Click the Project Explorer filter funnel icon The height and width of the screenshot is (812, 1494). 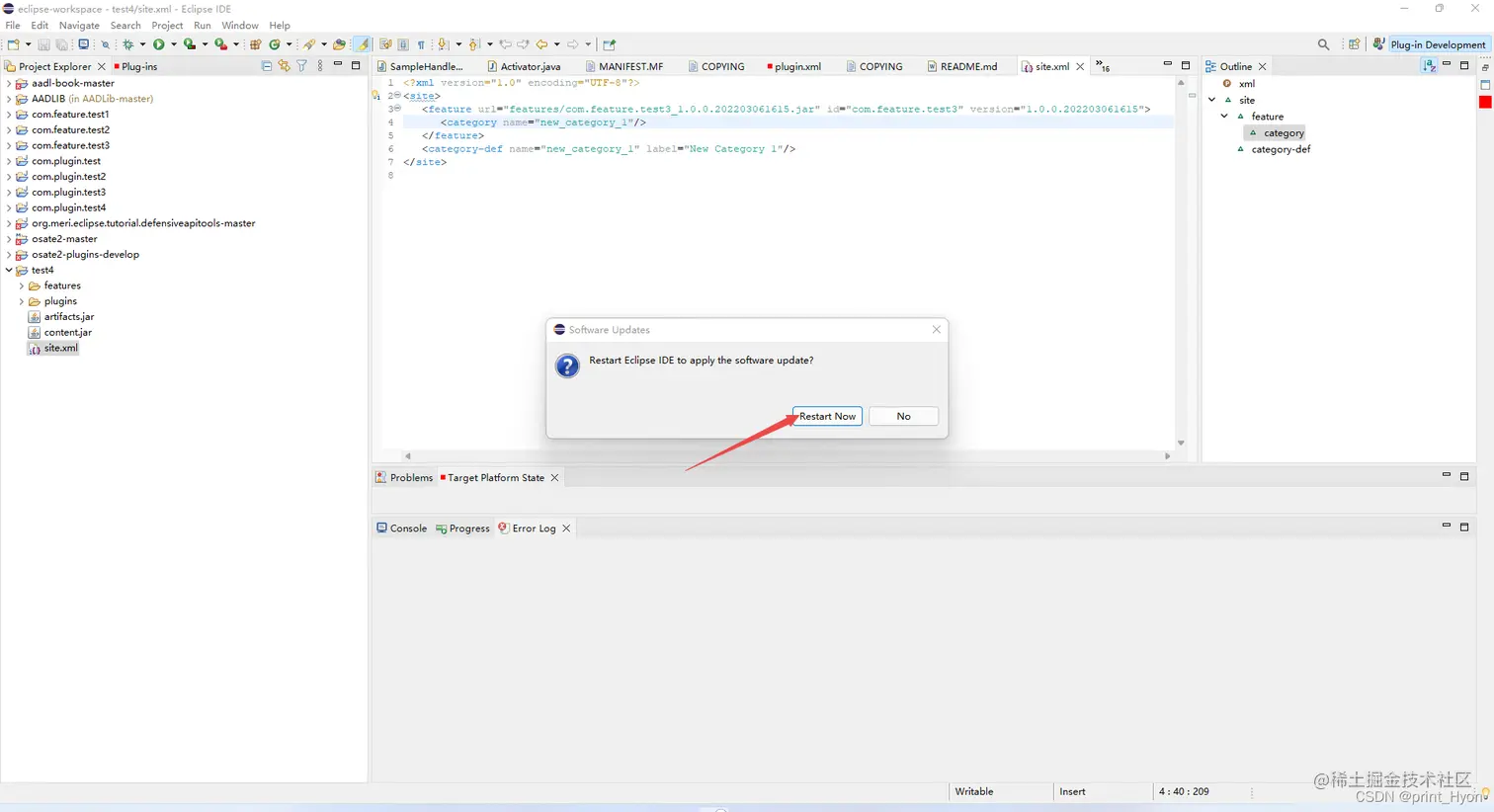click(302, 66)
